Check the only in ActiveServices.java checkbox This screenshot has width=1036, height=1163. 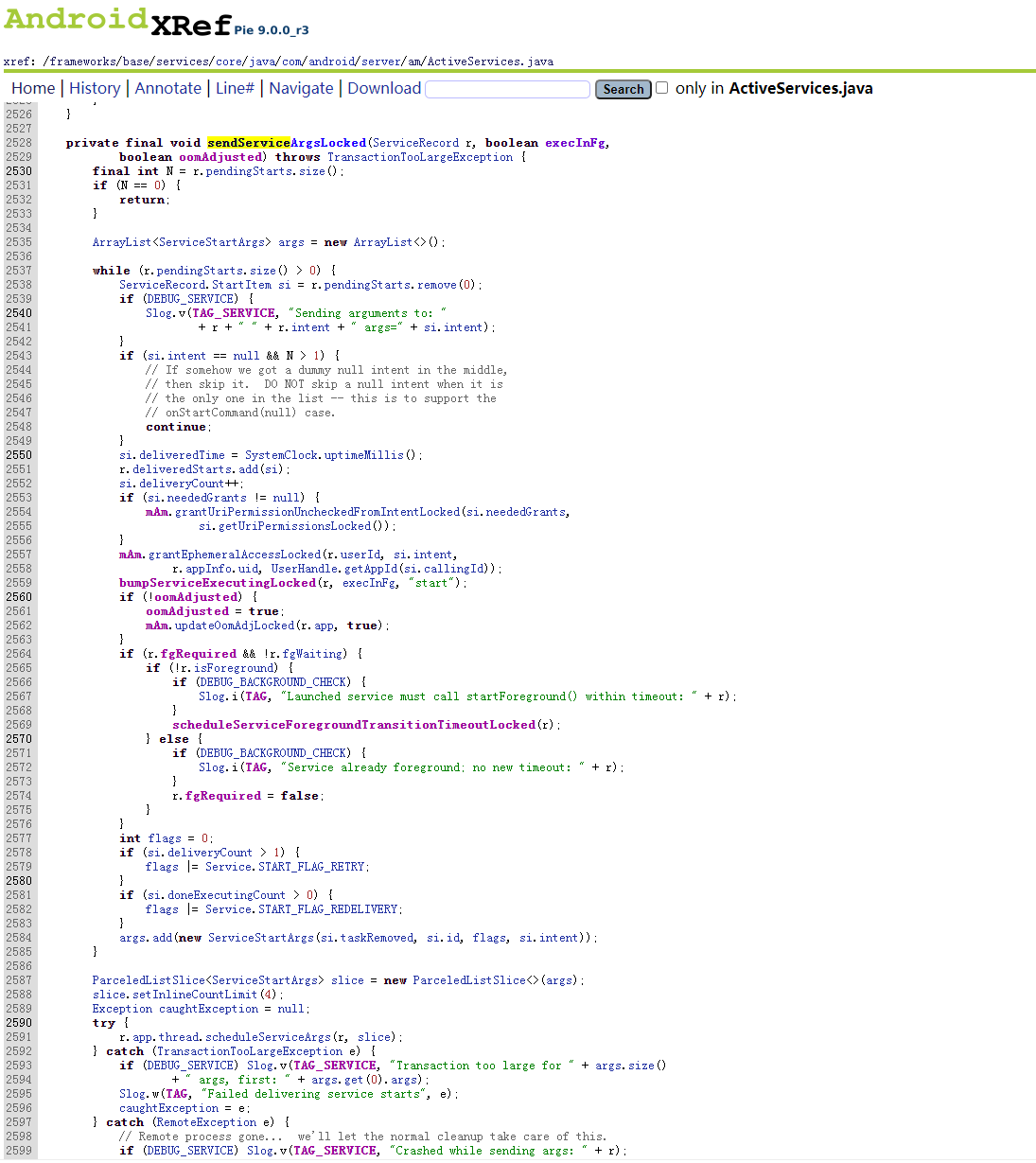662,88
